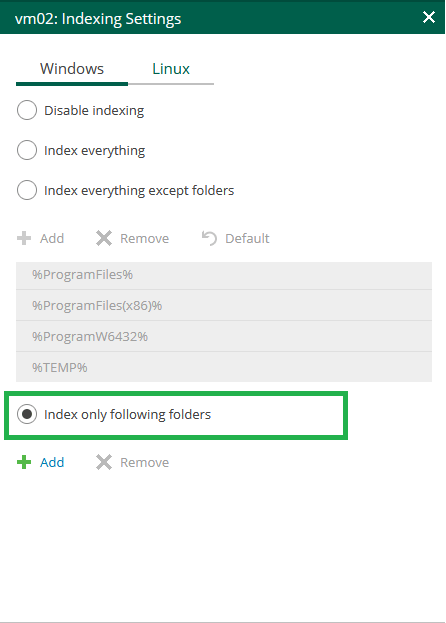Enable Index everything except folders
The height and width of the screenshot is (623, 446).
coord(27,190)
